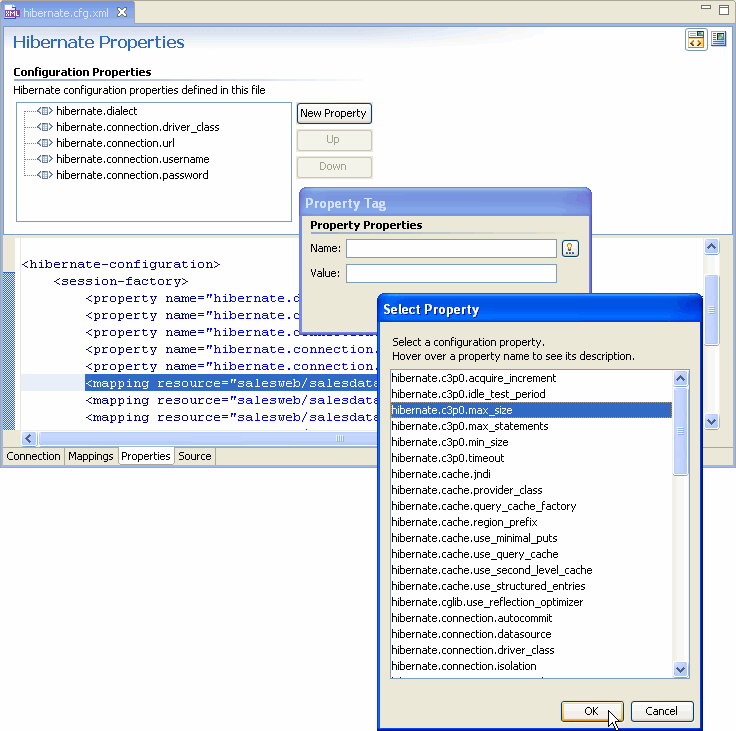
Task: Click the property browse lightbulb icon beside Name
Action: tap(570, 248)
